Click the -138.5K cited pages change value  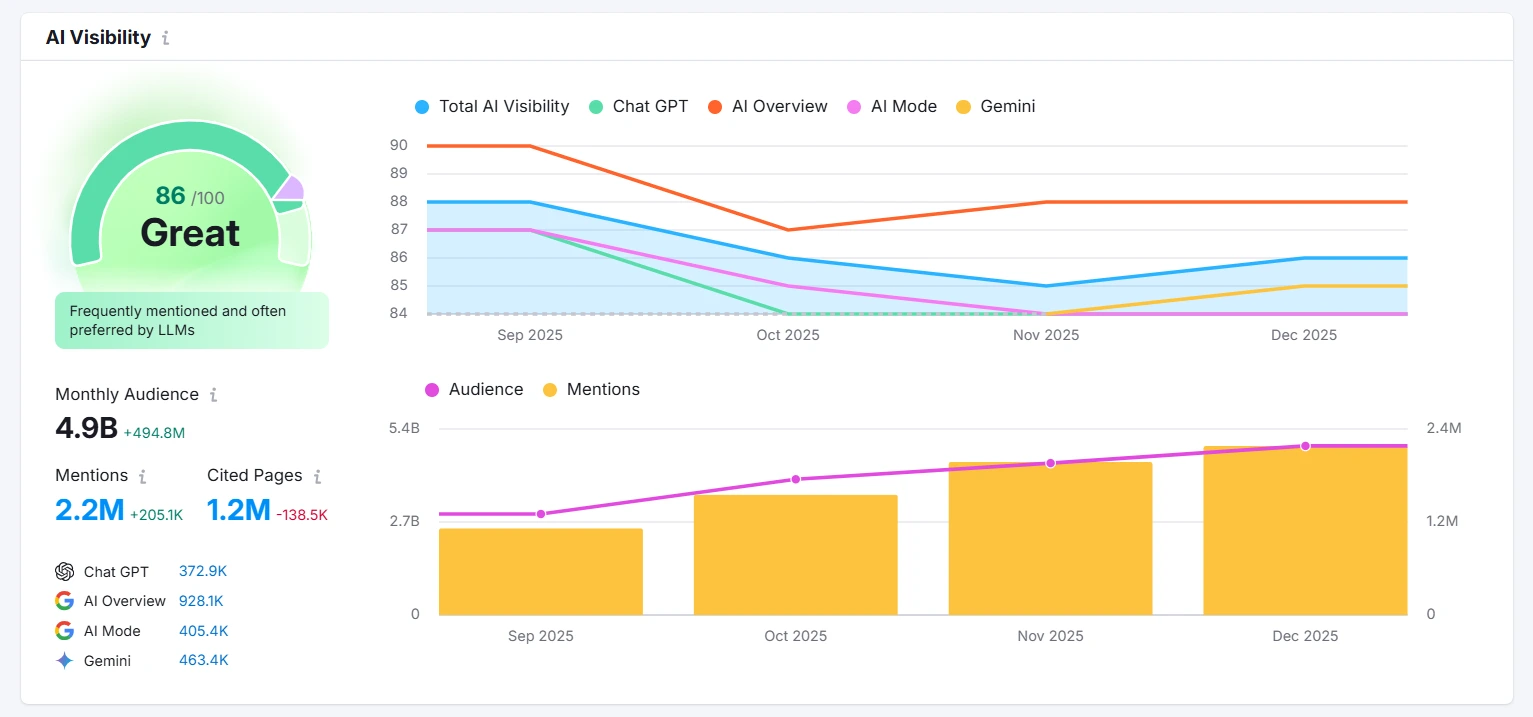click(302, 515)
